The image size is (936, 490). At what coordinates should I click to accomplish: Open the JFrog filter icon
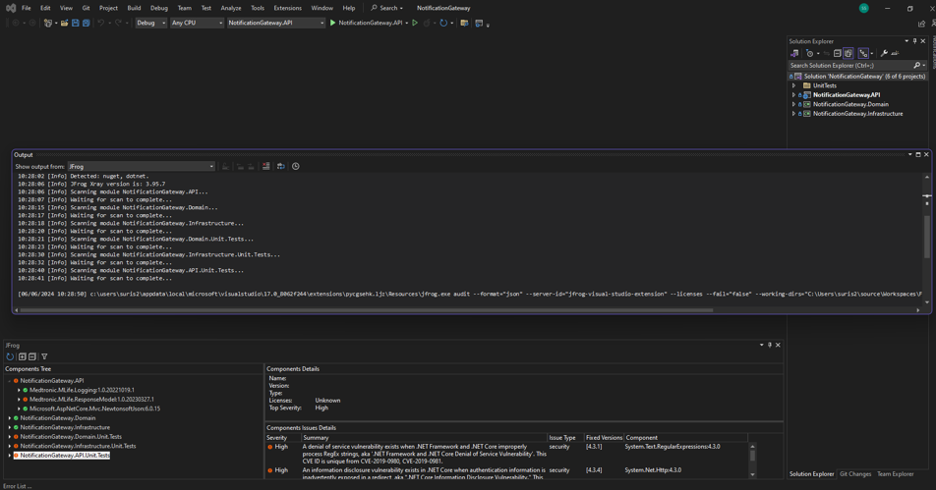pyautogui.click(x=44, y=356)
